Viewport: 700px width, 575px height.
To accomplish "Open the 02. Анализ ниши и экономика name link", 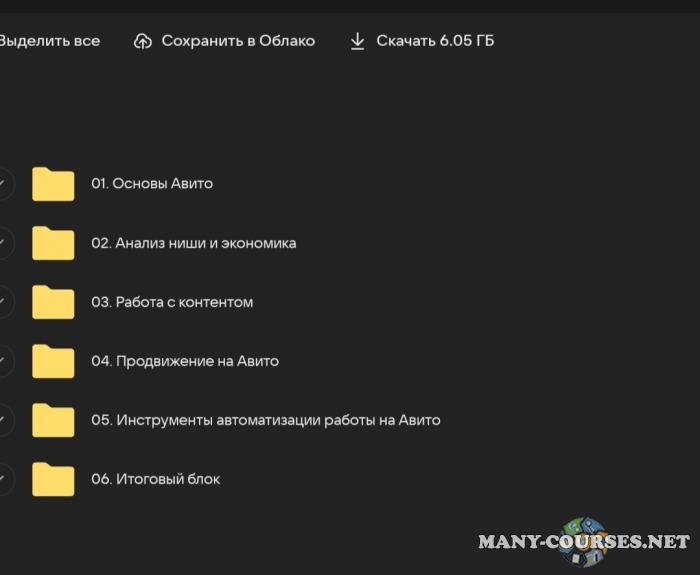I will (193, 243).
